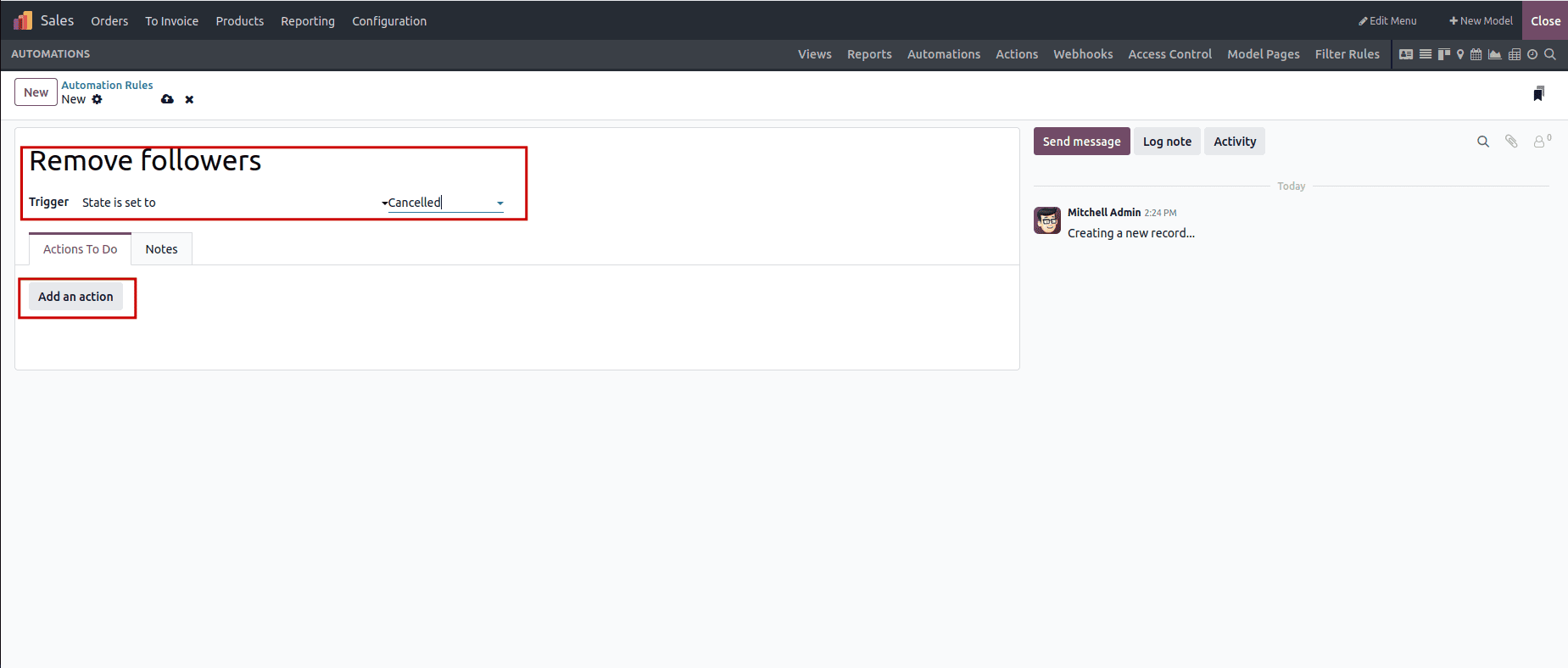Click the Sales app name
The image size is (1568, 668).
click(57, 20)
